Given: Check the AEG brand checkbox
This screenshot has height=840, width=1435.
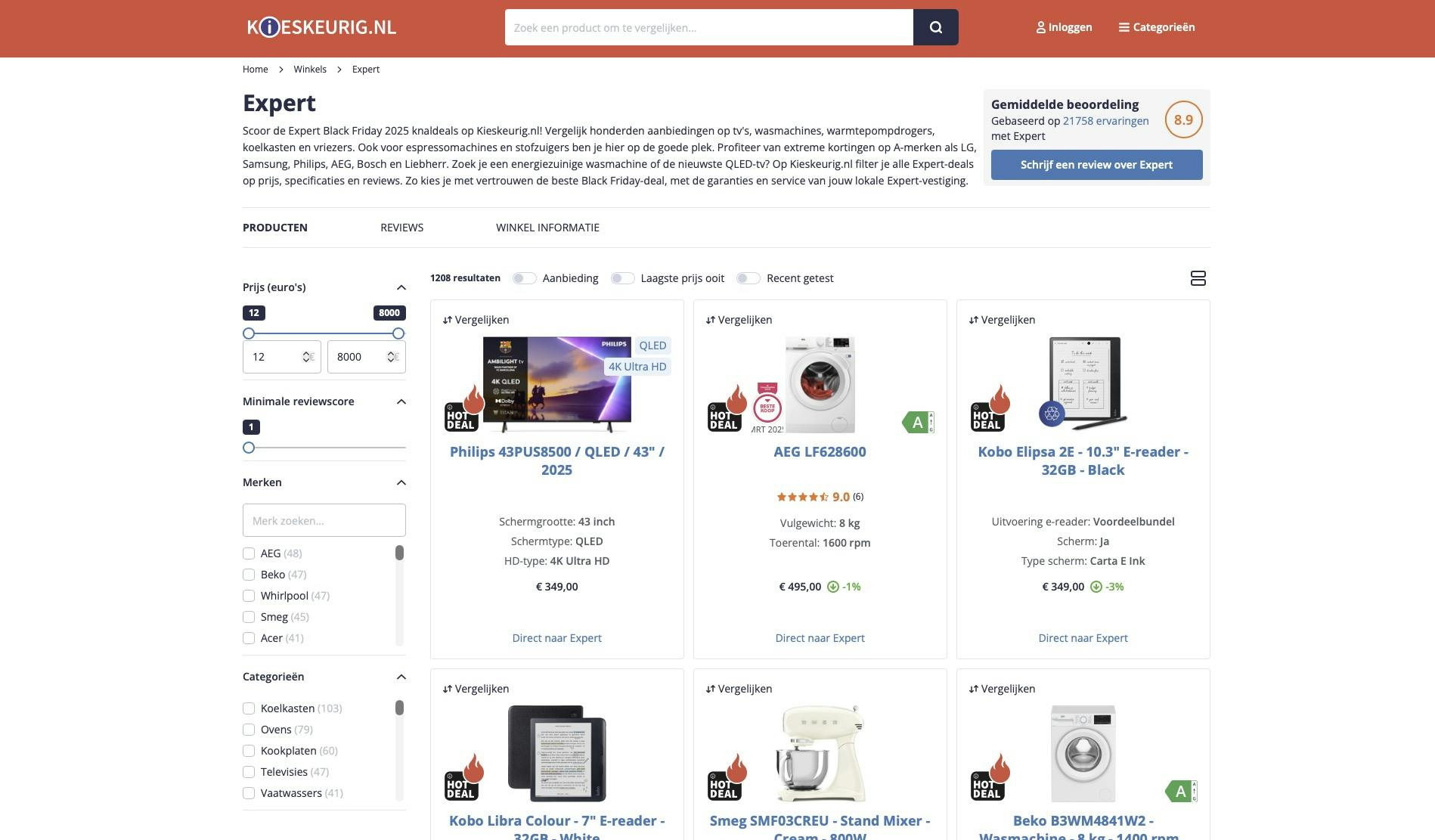Looking at the screenshot, I should point(249,553).
